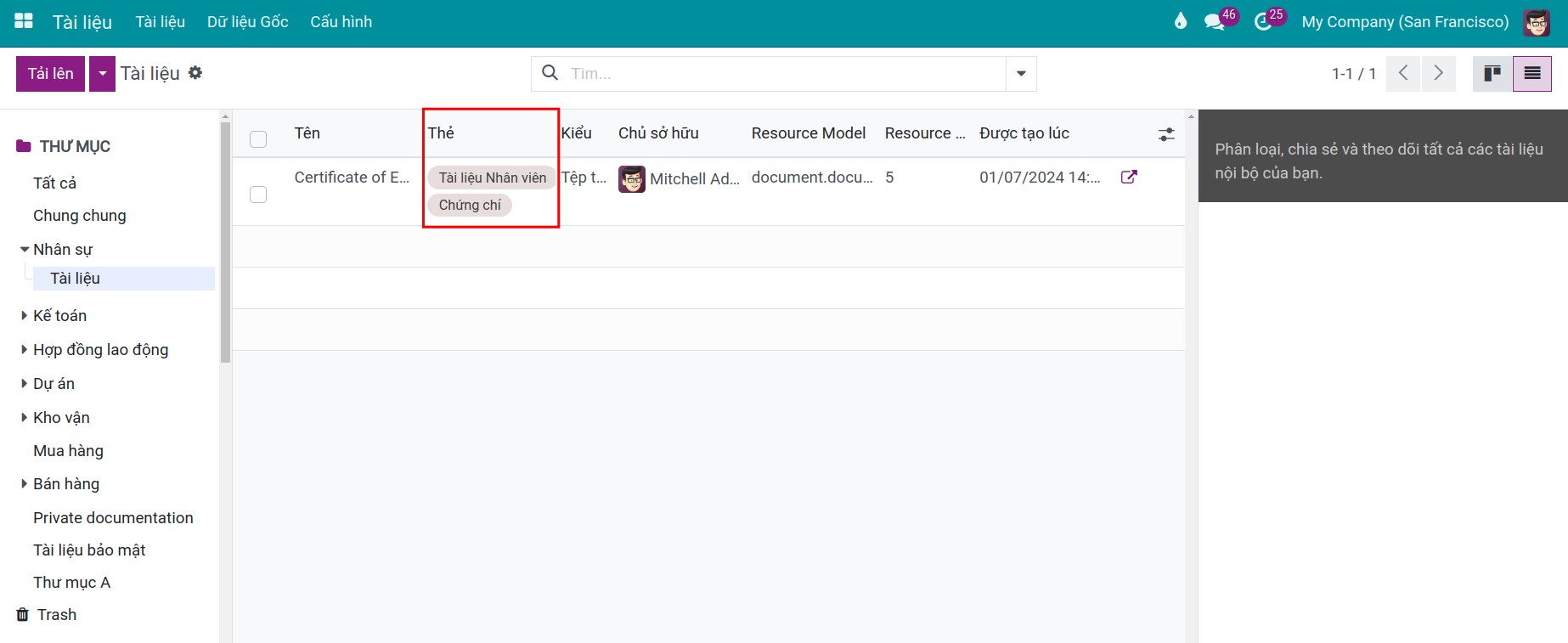
Task: Click the folder tree vertical scrollbar
Action: [x=225, y=242]
